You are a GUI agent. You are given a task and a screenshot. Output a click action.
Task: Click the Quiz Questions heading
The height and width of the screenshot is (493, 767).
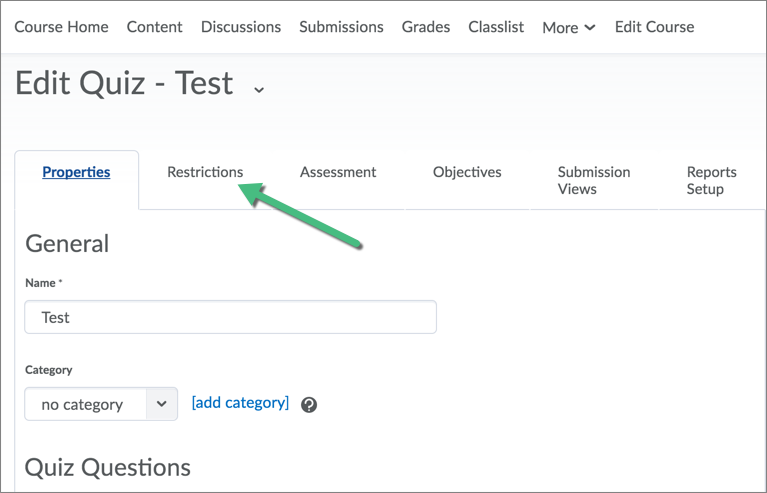pyautogui.click(x=108, y=467)
